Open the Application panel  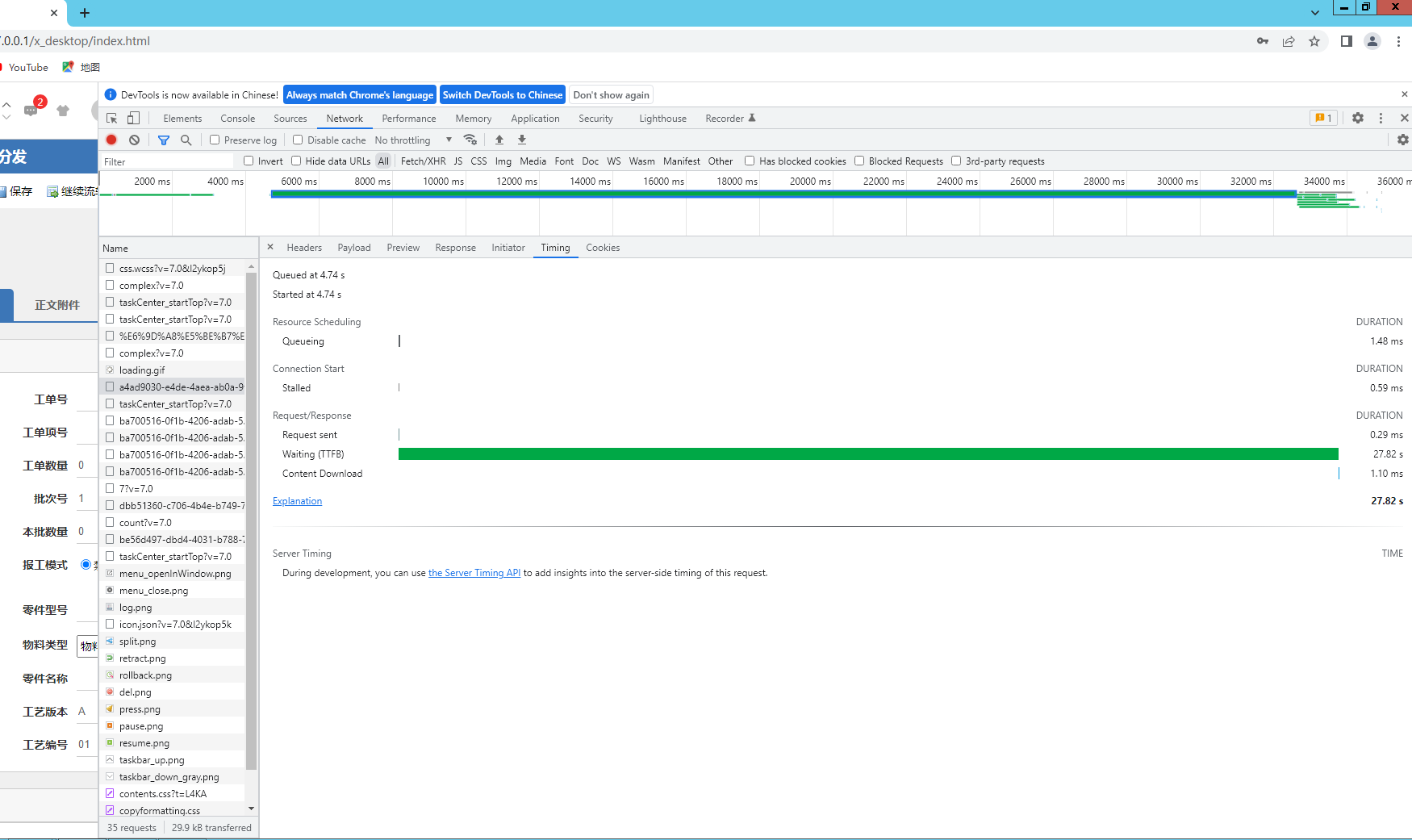pos(535,118)
